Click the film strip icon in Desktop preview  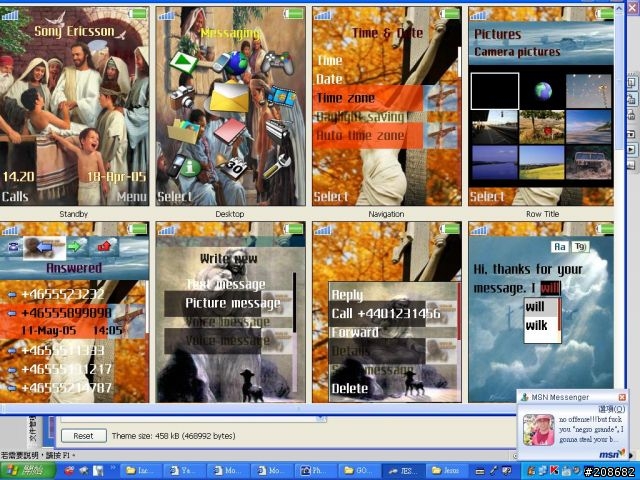click(282, 97)
